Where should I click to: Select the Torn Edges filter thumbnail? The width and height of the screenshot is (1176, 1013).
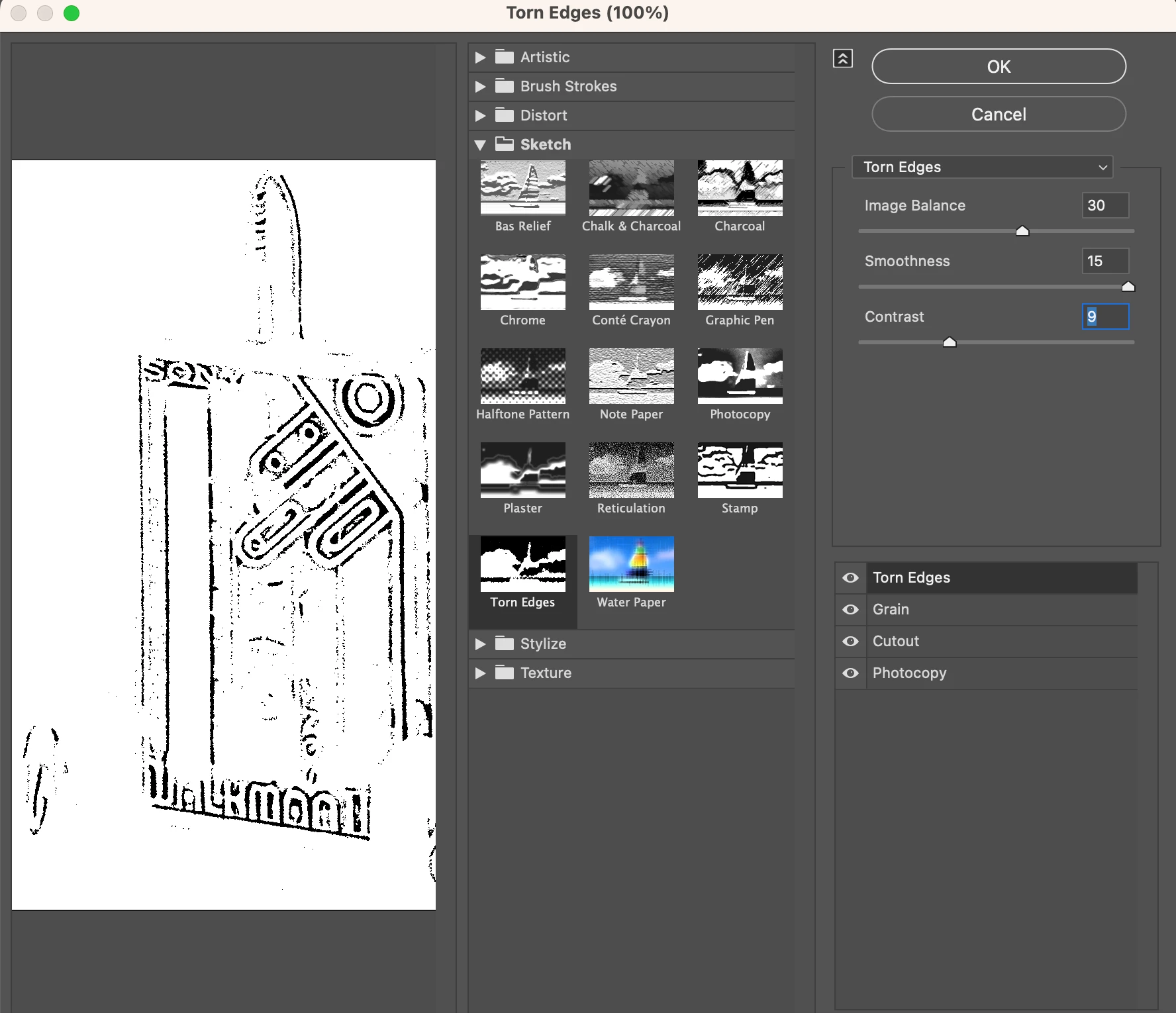pyautogui.click(x=523, y=564)
